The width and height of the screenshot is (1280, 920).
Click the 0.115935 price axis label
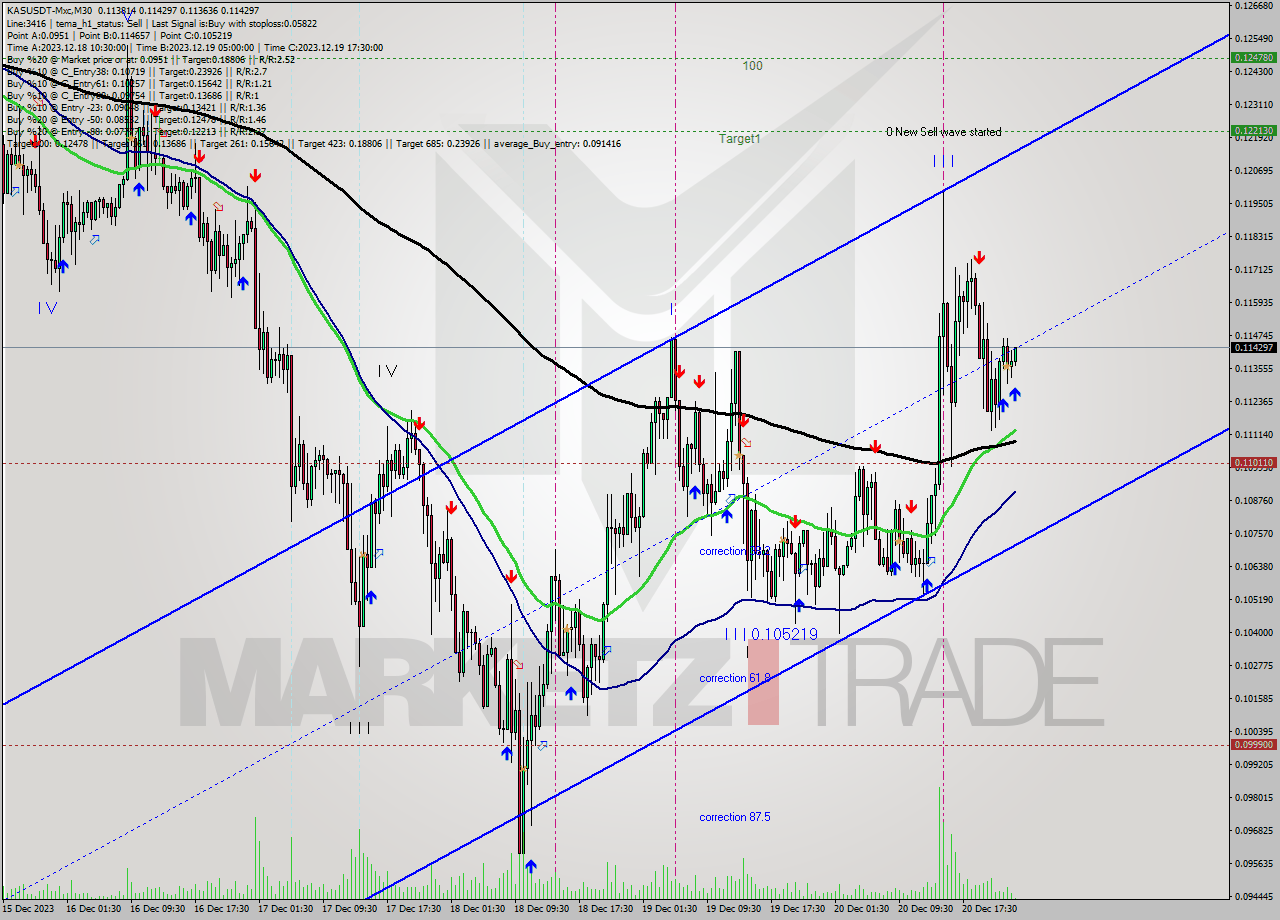click(x=1254, y=302)
